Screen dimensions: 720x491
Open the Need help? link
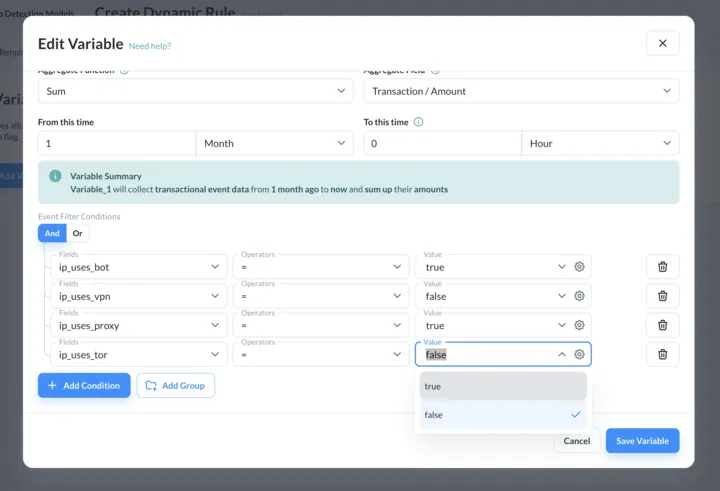pyautogui.click(x=150, y=46)
